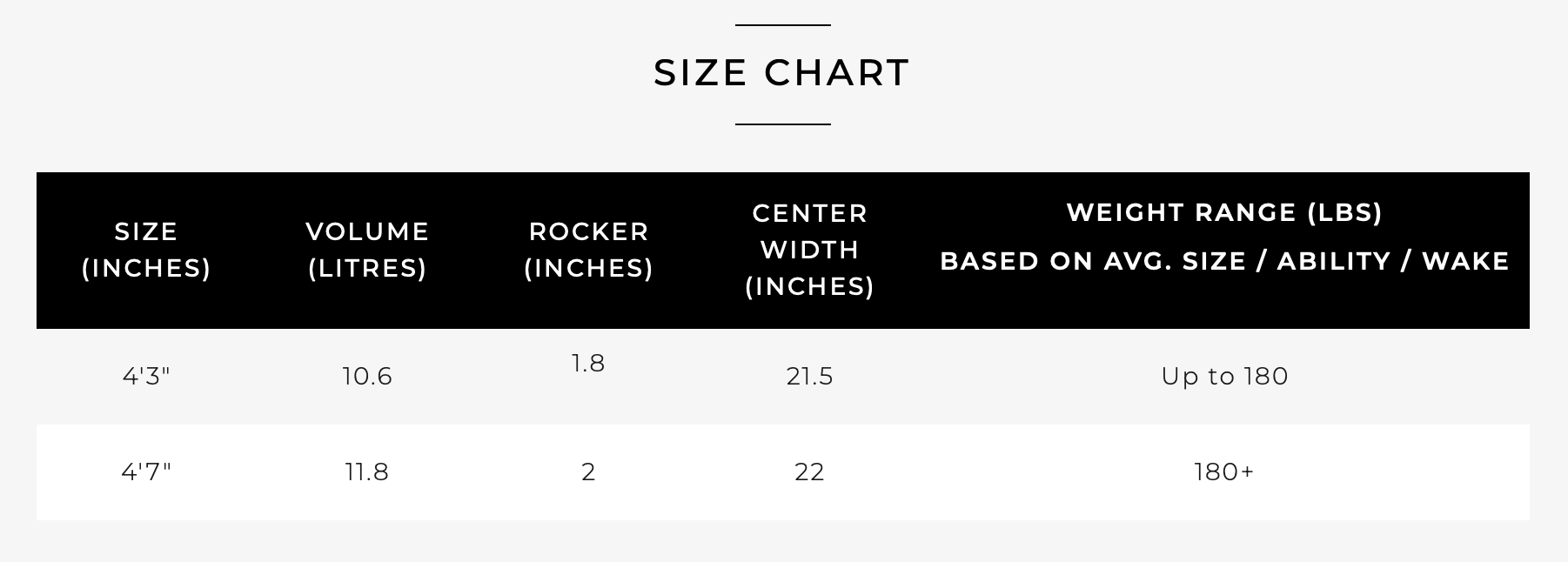Click the 1.8 rocker value
Image resolution: width=1568 pixels, height=562 pixels.
pyautogui.click(x=588, y=363)
